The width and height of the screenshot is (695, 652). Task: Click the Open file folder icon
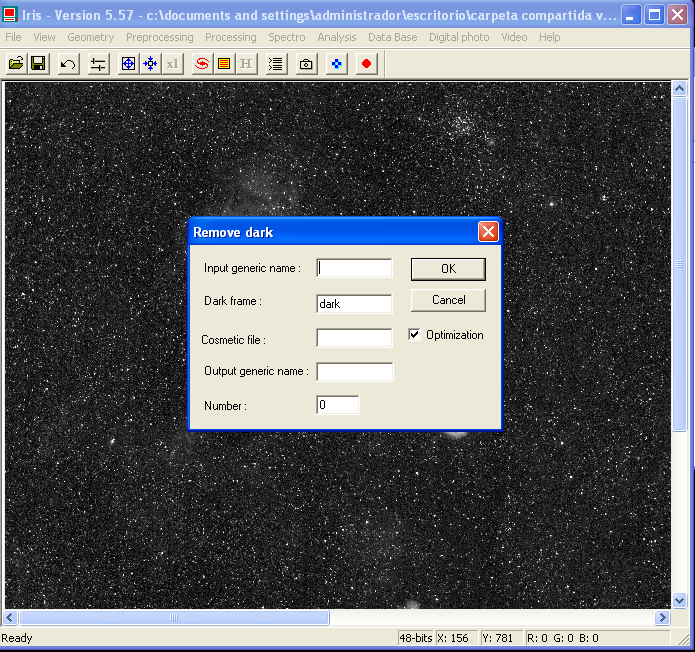[x=16, y=64]
